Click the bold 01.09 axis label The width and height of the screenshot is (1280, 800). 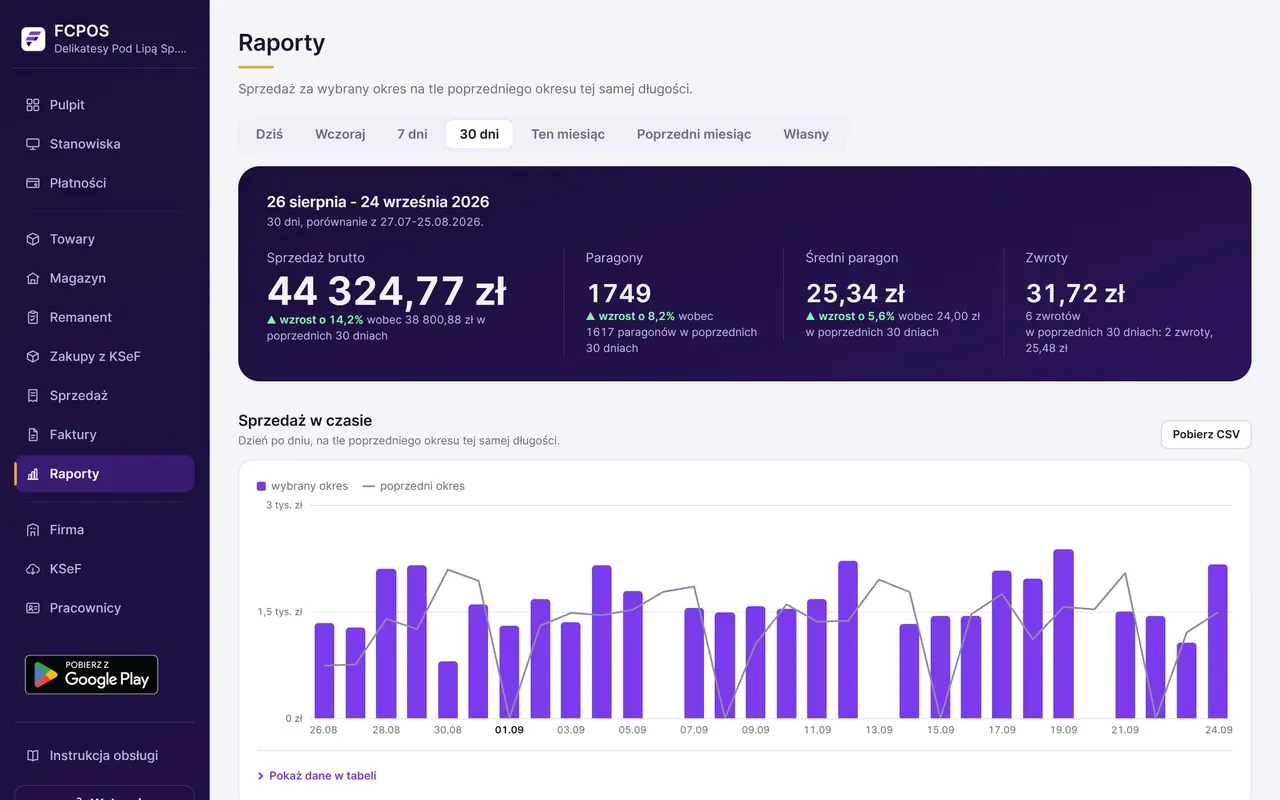pyautogui.click(x=509, y=730)
